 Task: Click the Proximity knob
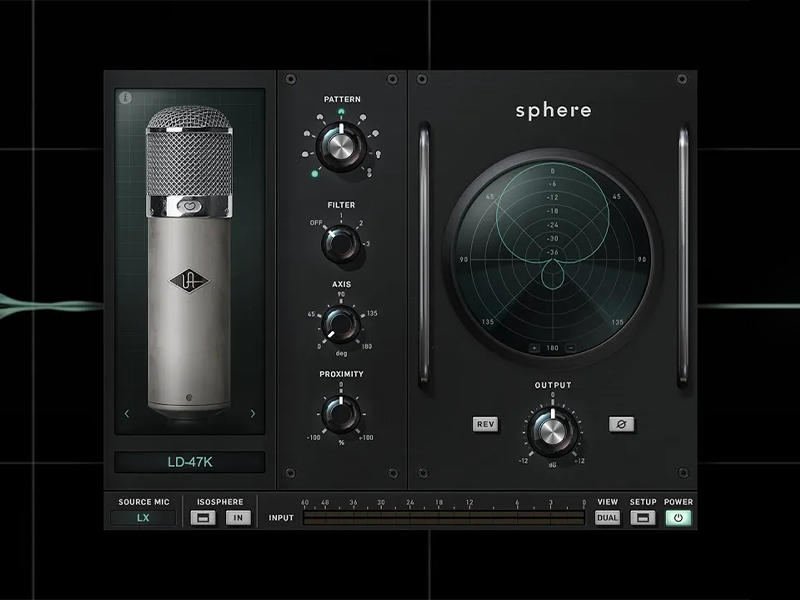tap(341, 414)
